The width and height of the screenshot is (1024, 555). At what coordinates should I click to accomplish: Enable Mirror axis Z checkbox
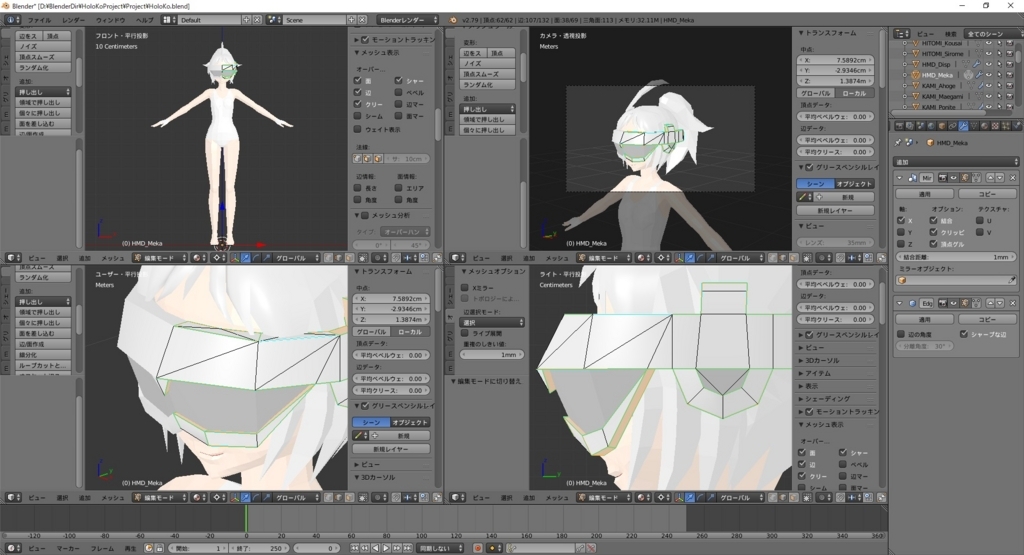[901, 244]
